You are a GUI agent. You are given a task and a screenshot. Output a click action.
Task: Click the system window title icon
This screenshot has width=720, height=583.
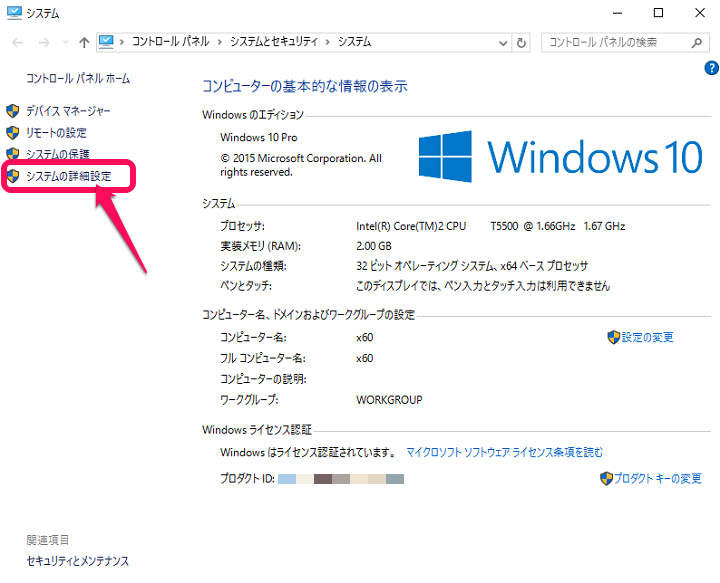(14, 13)
